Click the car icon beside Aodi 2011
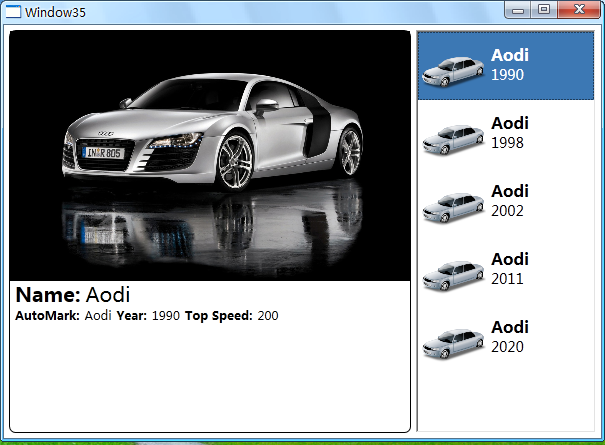Viewport: 605px width, 445px height. click(453, 274)
